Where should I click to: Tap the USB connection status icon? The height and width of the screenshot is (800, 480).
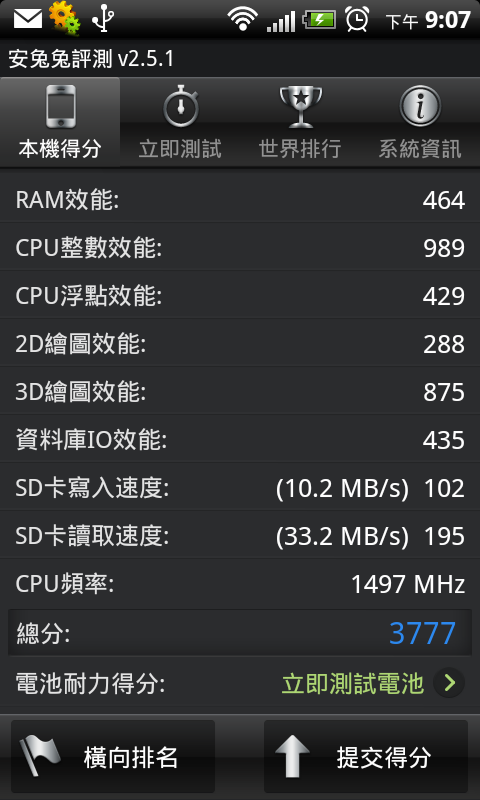pyautogui.click(x=103, y=19)
